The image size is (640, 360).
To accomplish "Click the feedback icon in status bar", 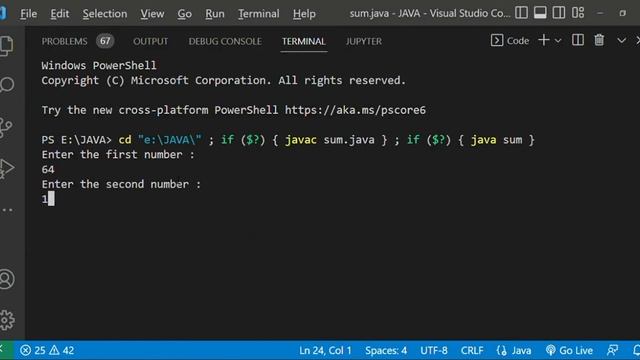I will (x=612, y=350).
